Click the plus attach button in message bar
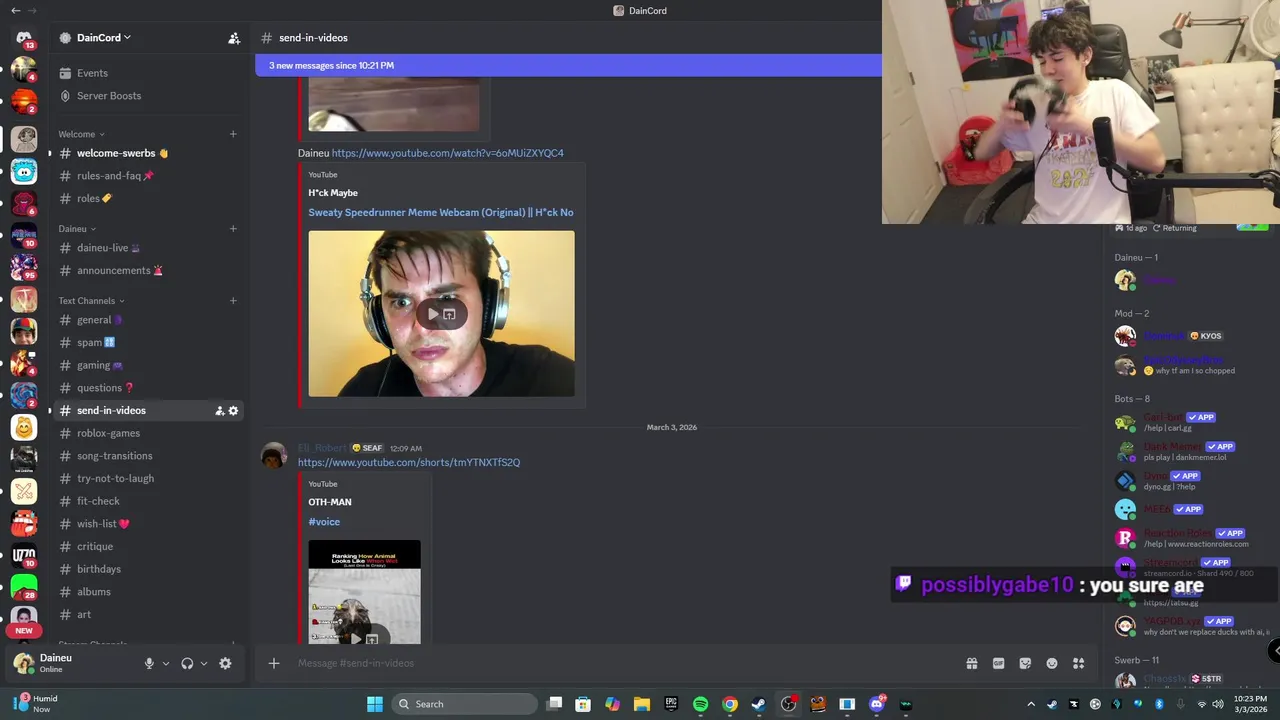Image resolution: width=1280 pixels, height=720 pixels. coord(274,663)
